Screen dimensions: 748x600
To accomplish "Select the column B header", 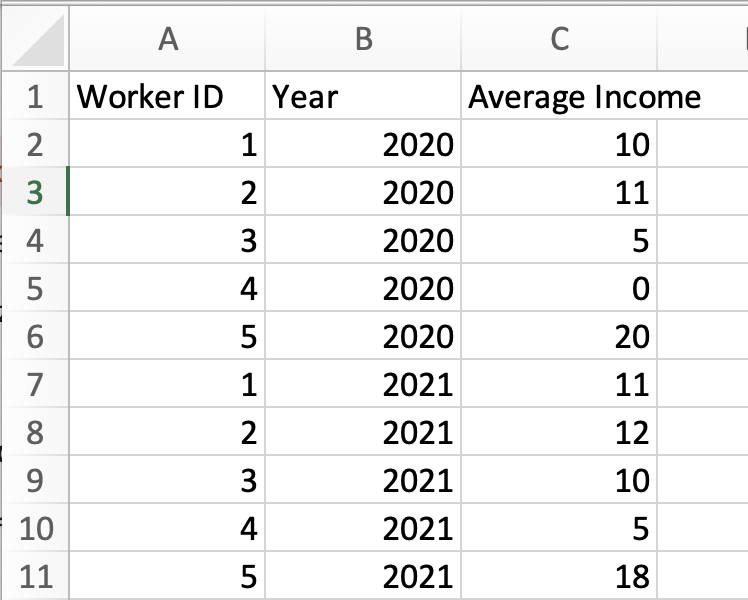I will 363,39.
